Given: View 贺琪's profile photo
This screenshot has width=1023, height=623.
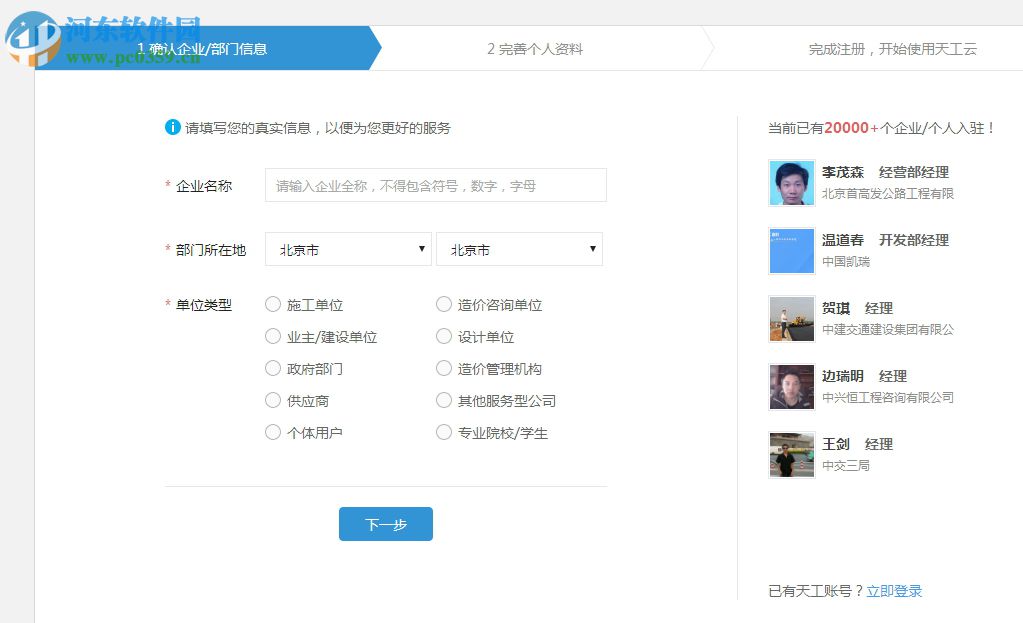Looking at the screenshot, I should point(791,318).
